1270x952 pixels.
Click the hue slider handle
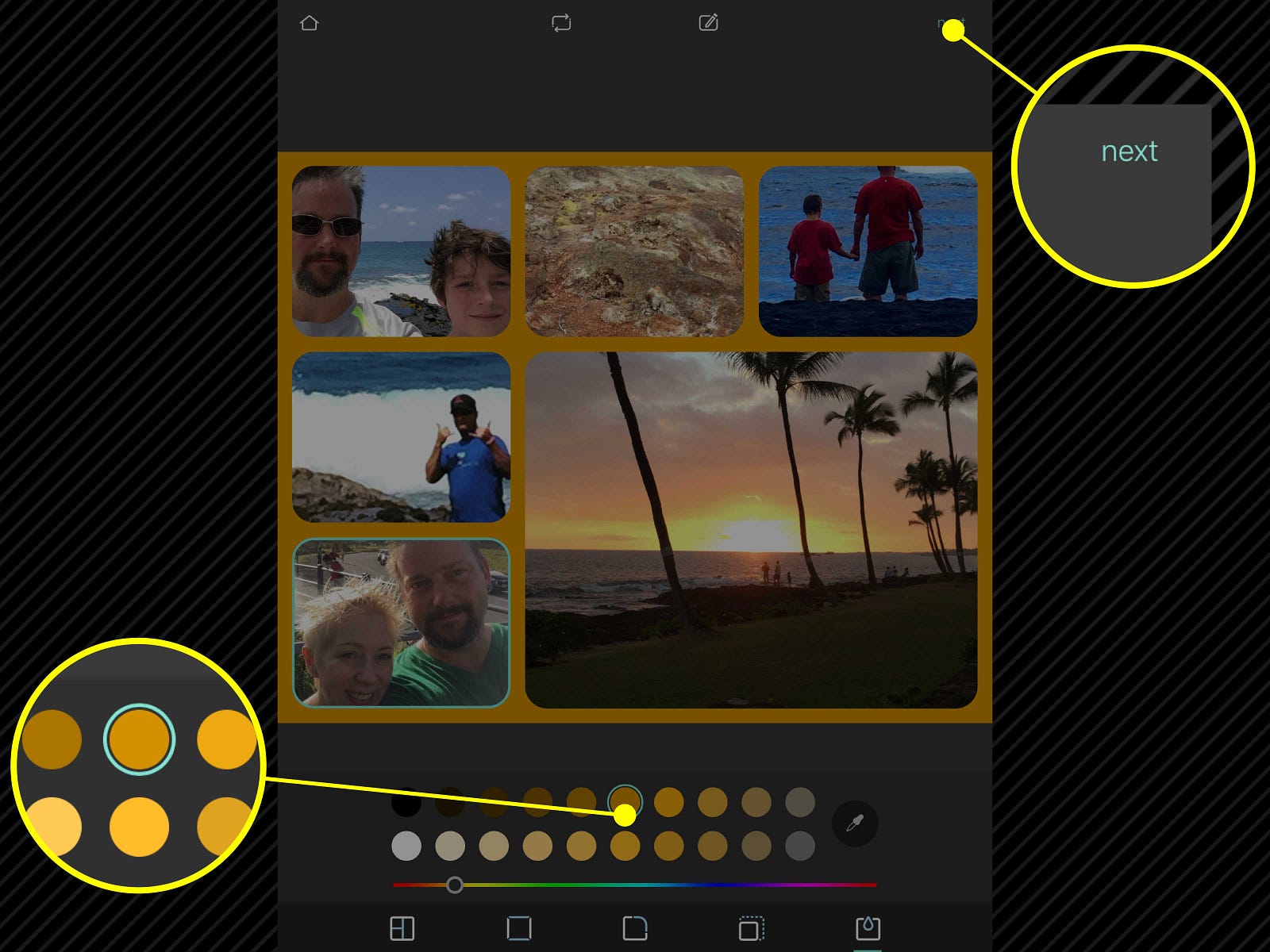[x=454, y=885]
